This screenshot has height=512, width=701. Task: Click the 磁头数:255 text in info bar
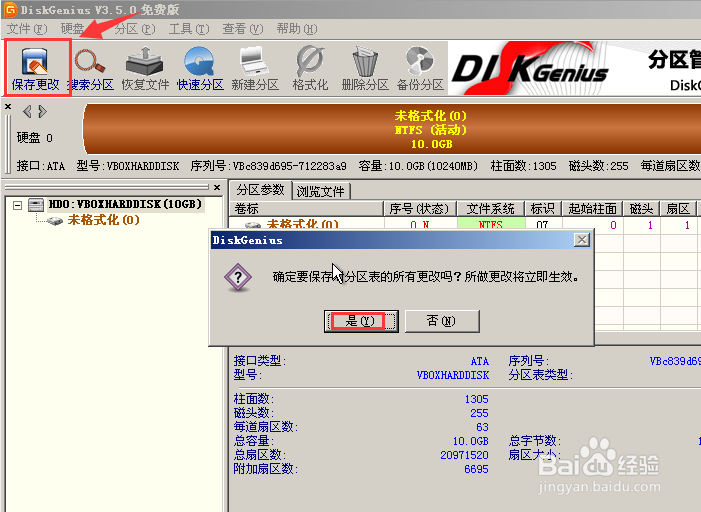(x=599, y=166)
